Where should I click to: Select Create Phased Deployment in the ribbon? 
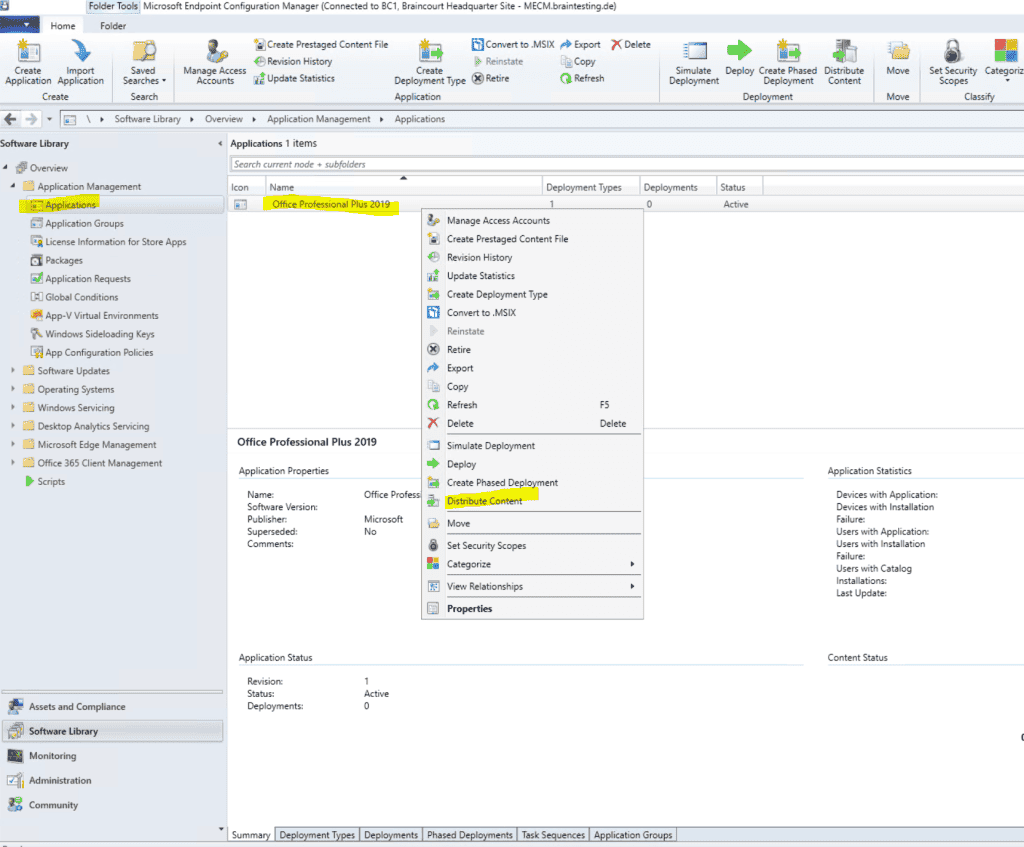coord(790,60)
